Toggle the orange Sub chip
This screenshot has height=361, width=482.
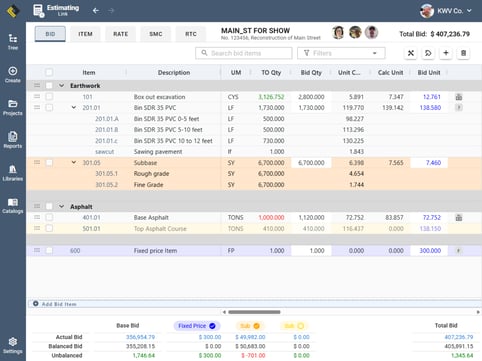pyautogui.click(x=250, y=326)
